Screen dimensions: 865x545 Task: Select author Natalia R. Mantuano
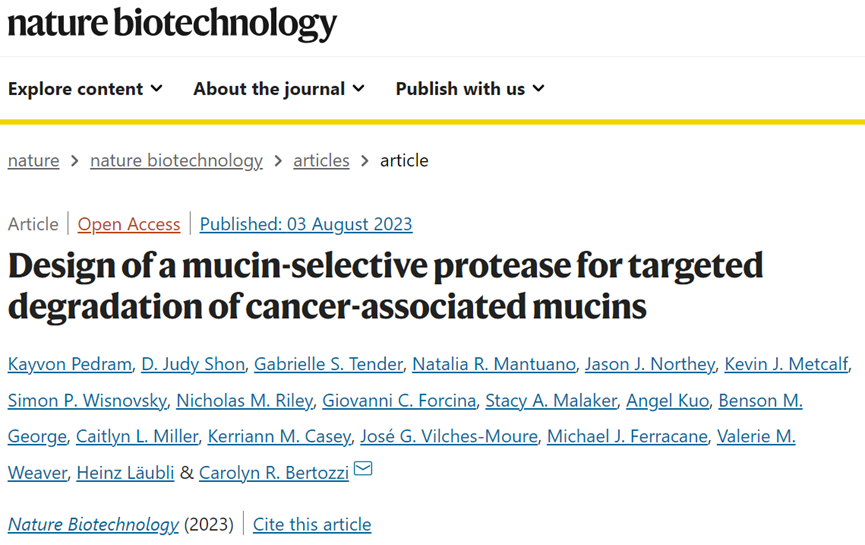click(x=494, y=364)
